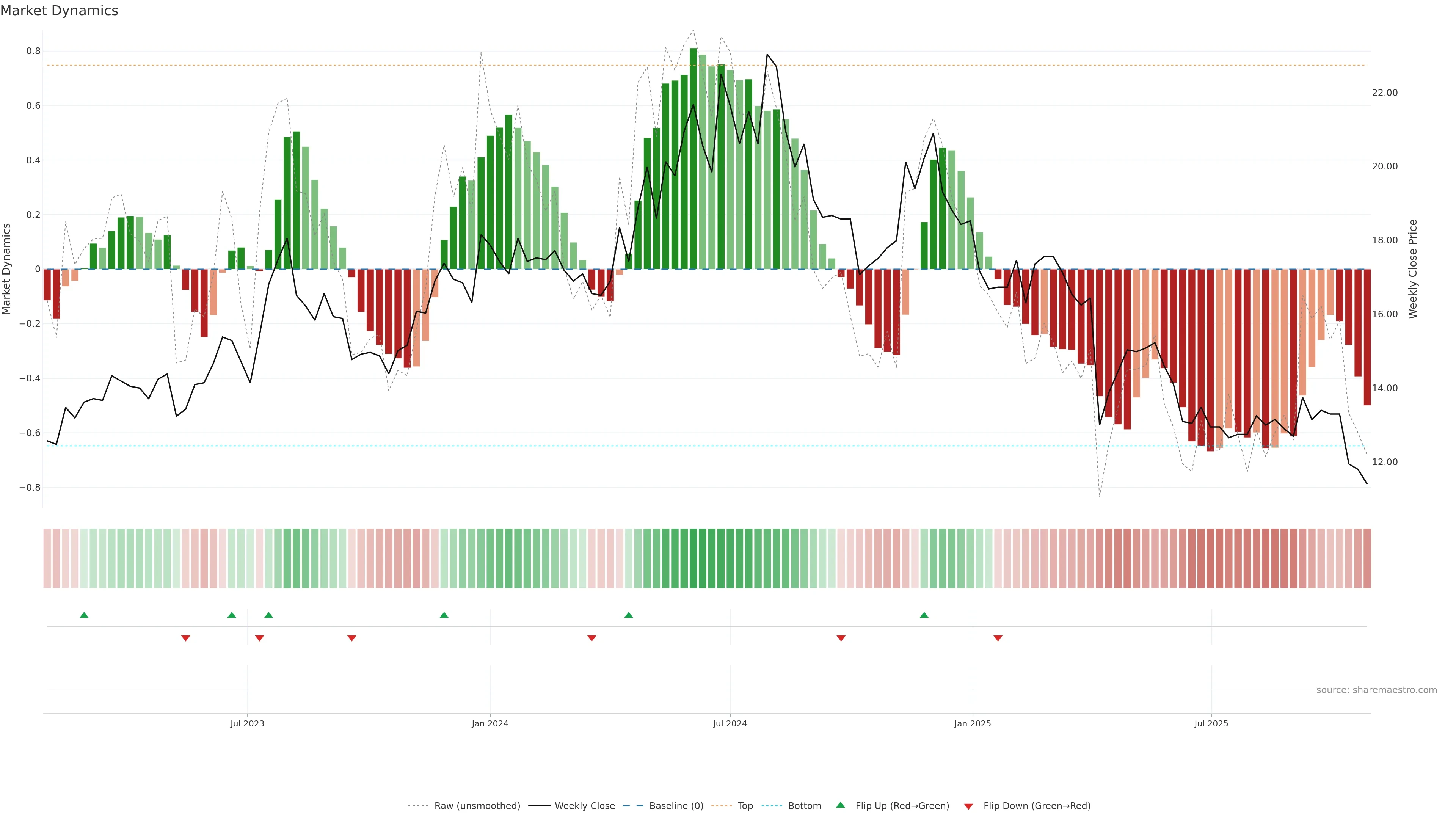Click the sharemaestro.com source text
1456x819 pixels.
tap(1376, 690)
